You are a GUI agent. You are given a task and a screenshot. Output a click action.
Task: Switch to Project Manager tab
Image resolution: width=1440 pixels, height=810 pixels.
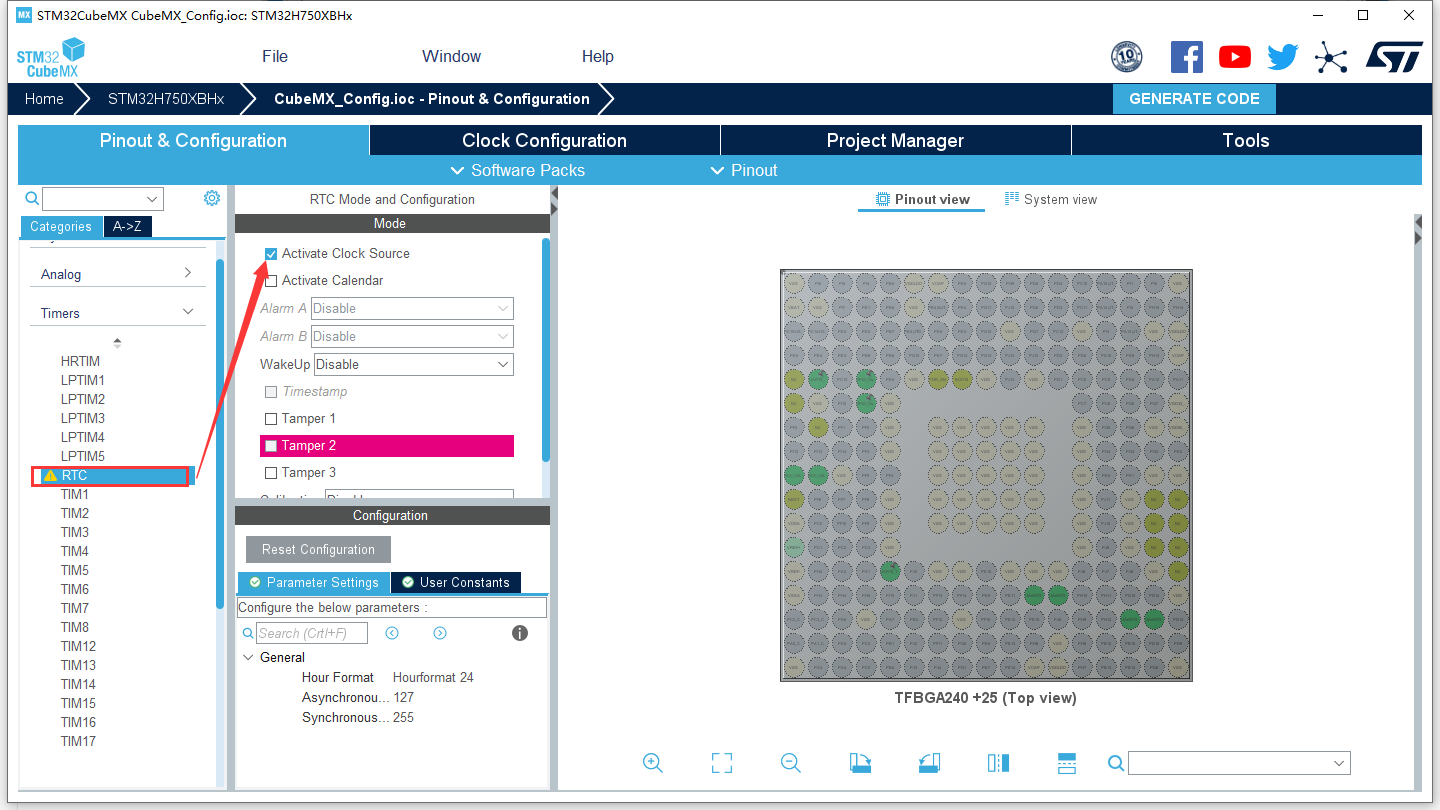(896, 140)
